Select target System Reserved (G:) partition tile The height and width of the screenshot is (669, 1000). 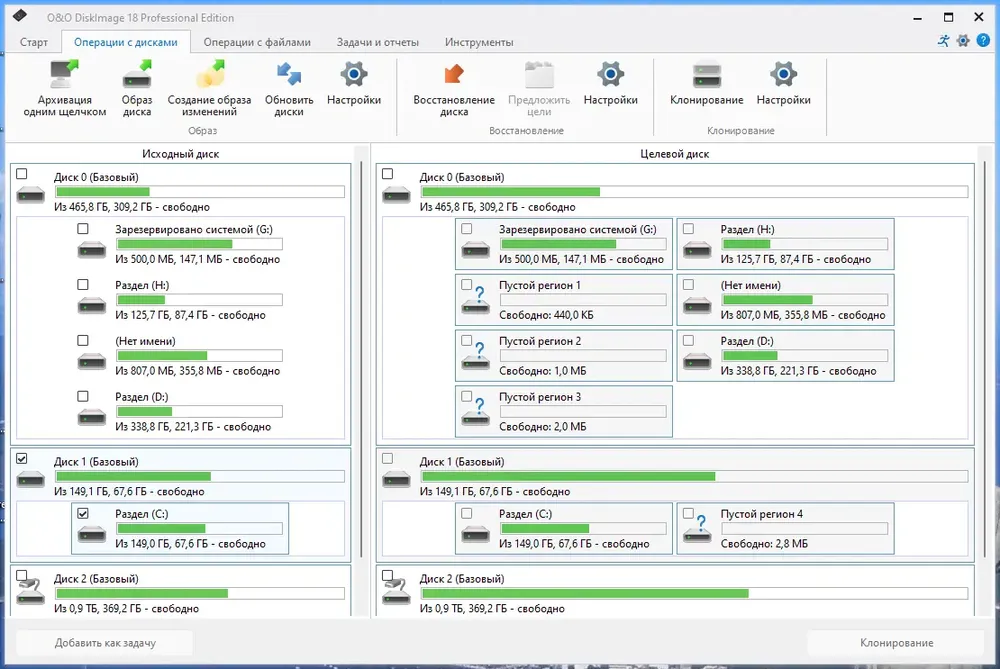[564, 244]
